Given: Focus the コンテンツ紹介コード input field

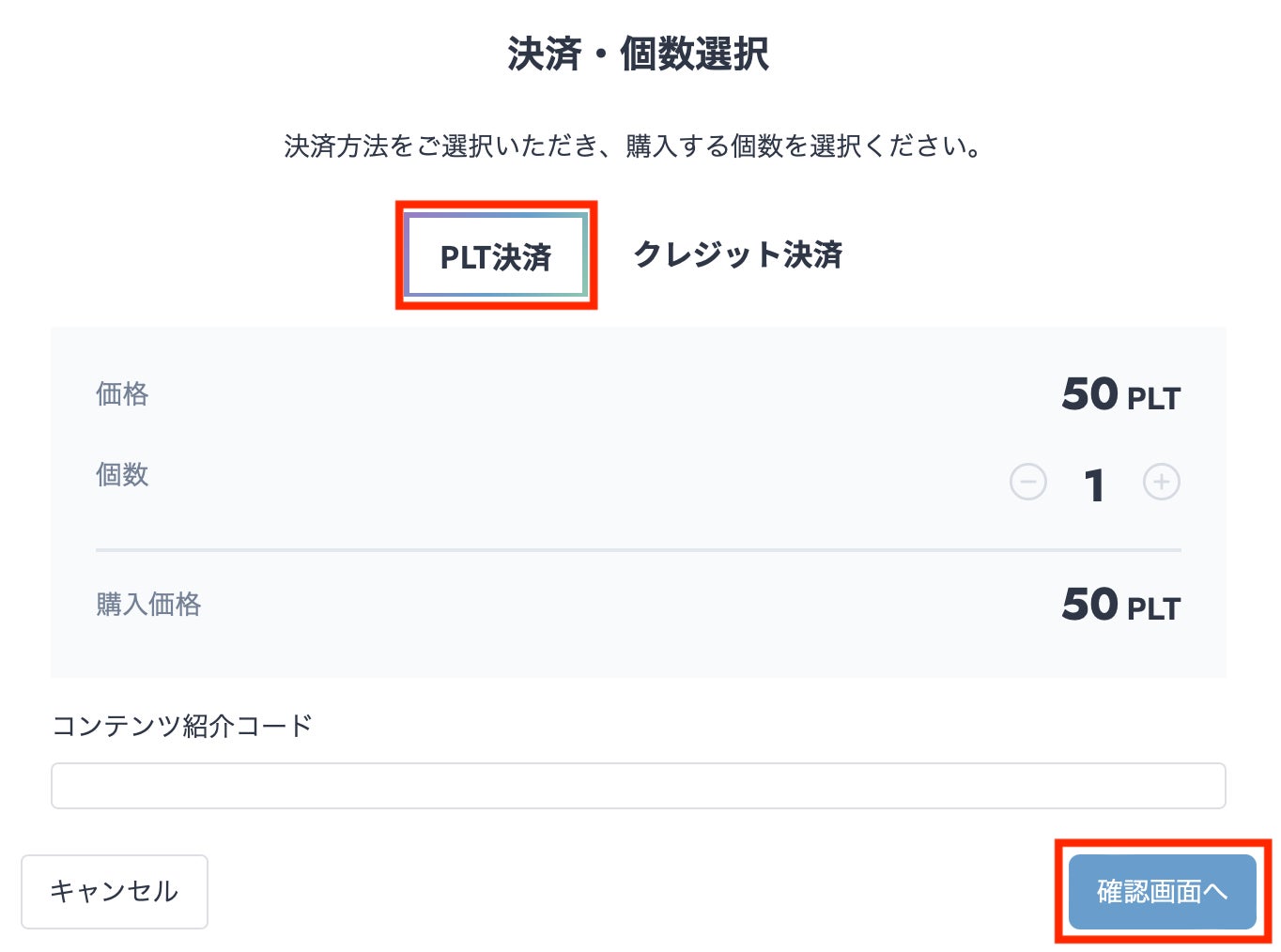Looking at the screenshot, I should [x=638, y=786].
